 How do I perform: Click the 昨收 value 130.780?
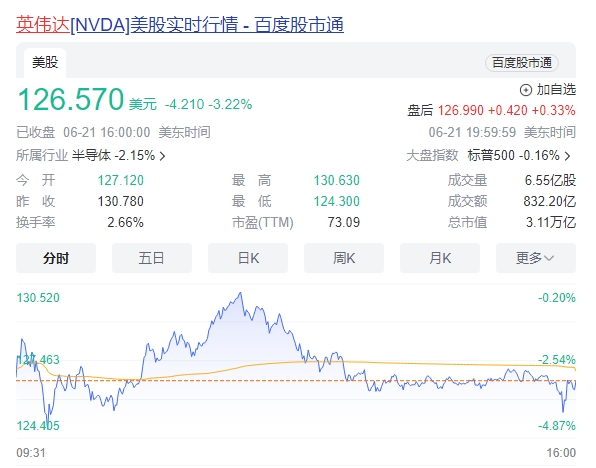[120, 201]
